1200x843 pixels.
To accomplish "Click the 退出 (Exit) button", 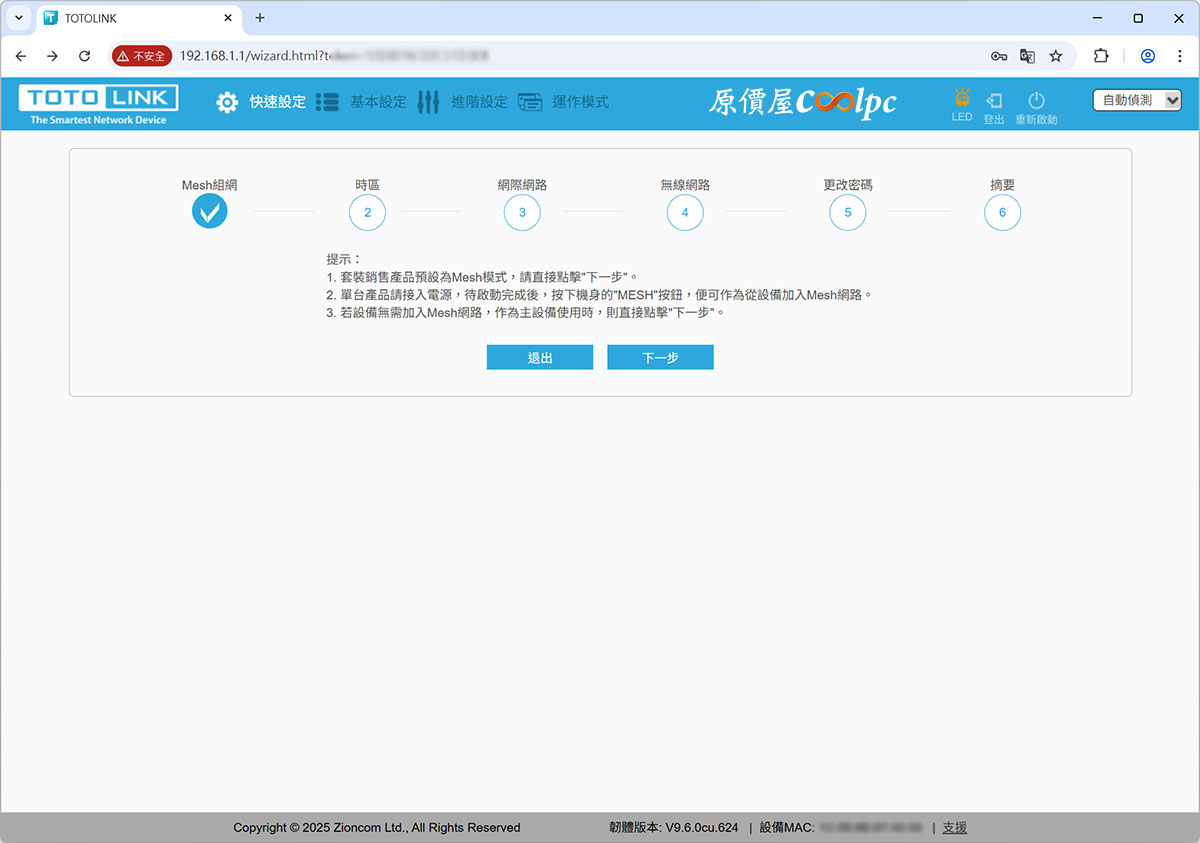I will (540, 357).
